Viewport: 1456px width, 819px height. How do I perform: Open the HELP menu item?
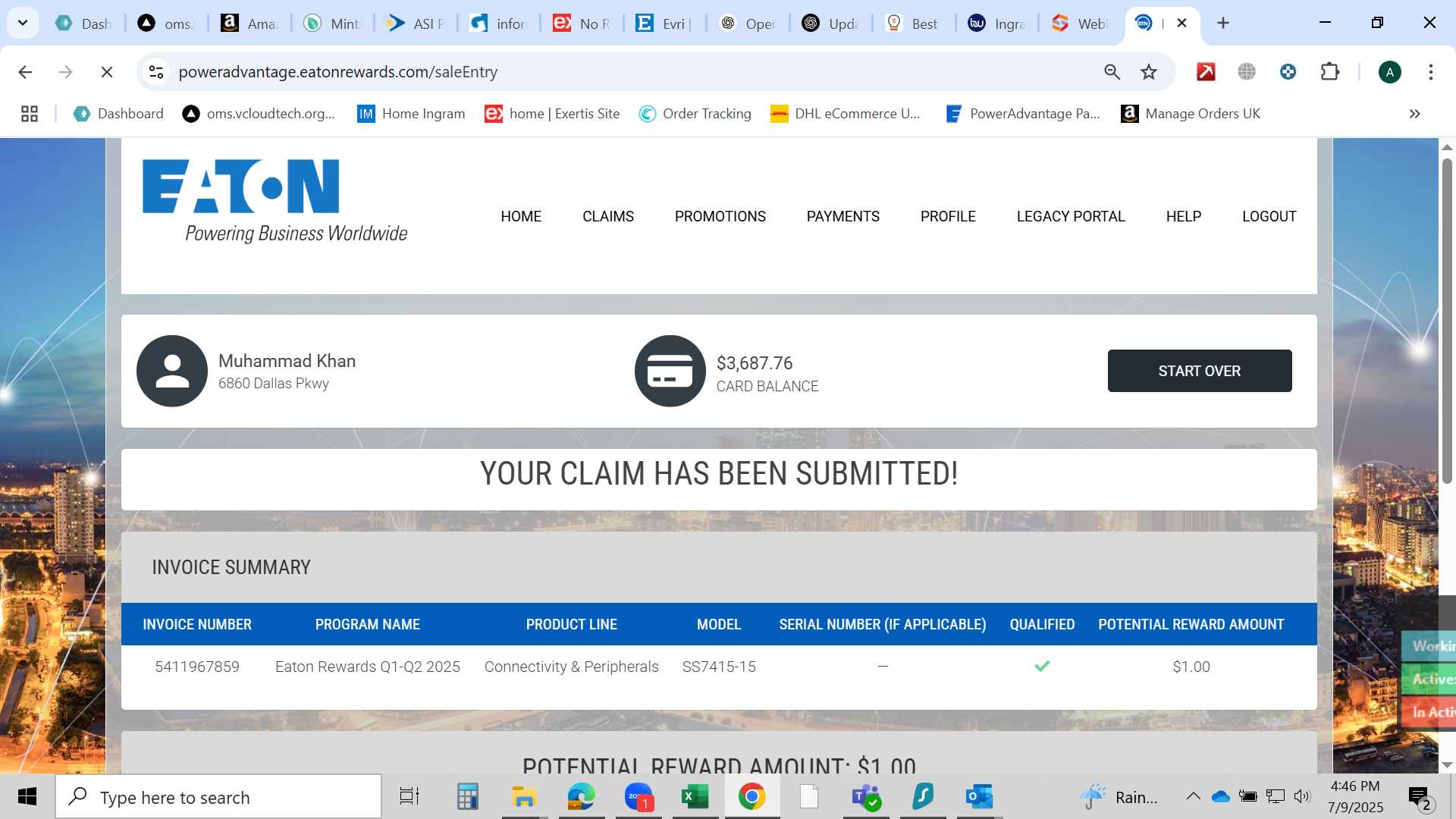pyautogui.click(x=1184, y=217)
